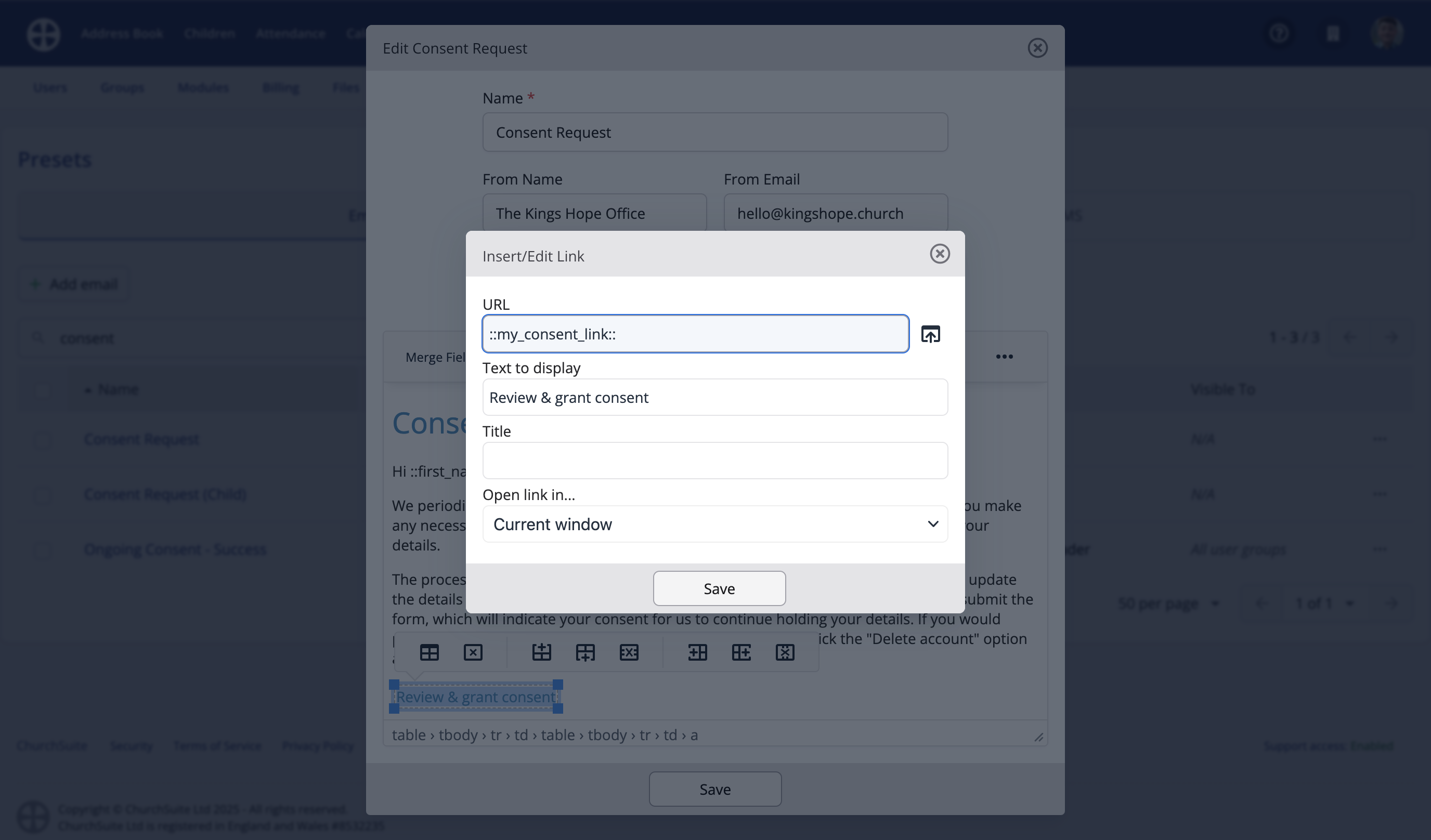The image size is (1431, 840).
Task: Switch to the Modules tab
Action: point(203,87)
